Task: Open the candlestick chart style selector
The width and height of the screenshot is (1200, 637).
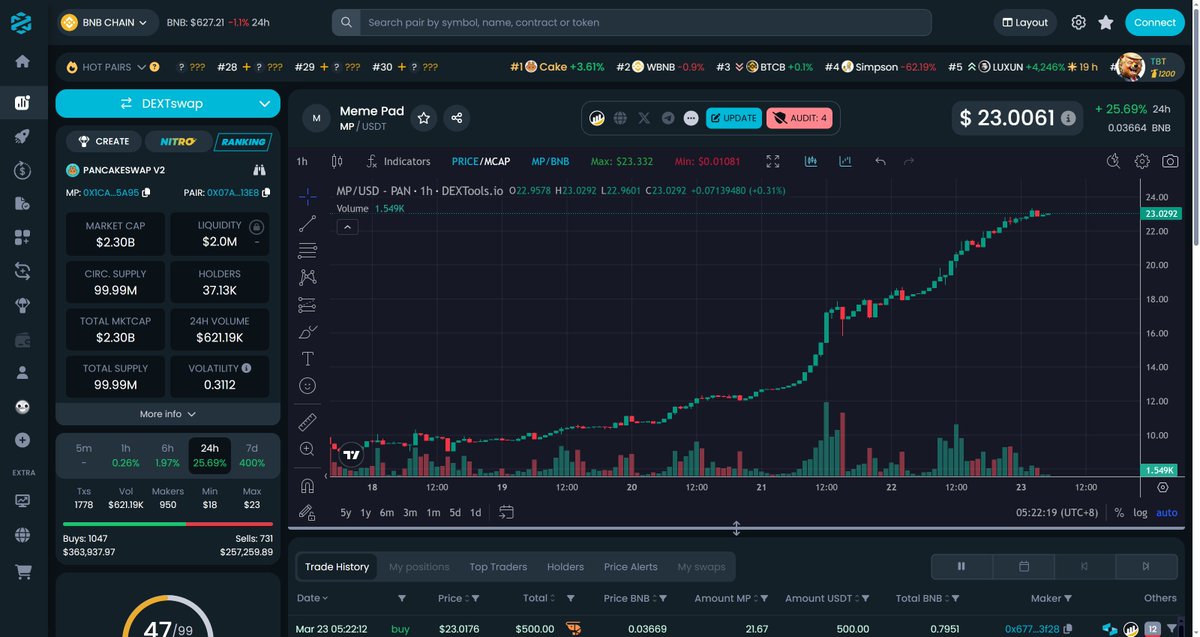Action: click(337, 161)
